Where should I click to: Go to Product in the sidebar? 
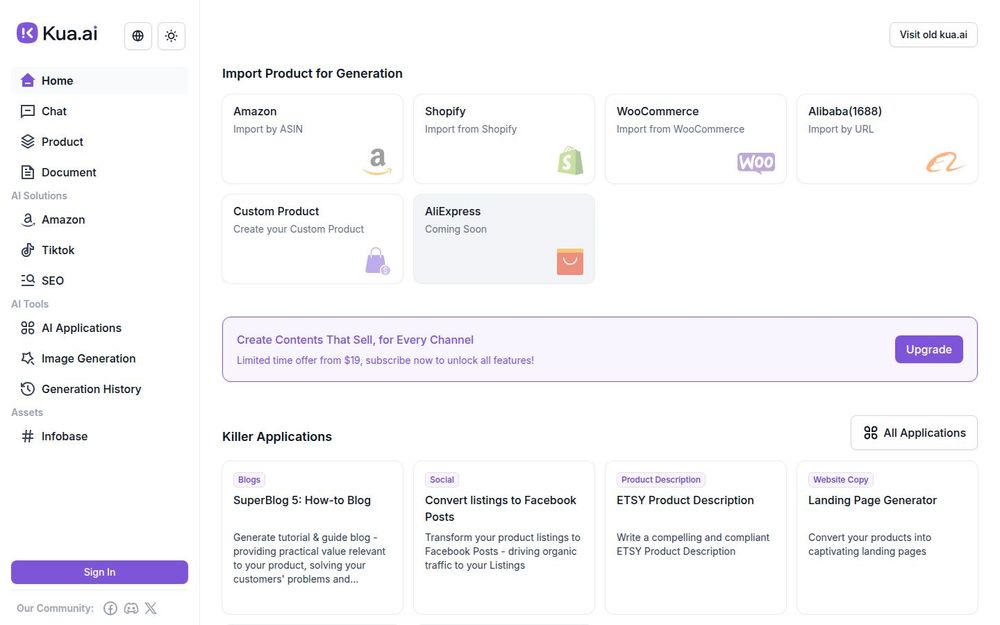[x=62, y=142]
